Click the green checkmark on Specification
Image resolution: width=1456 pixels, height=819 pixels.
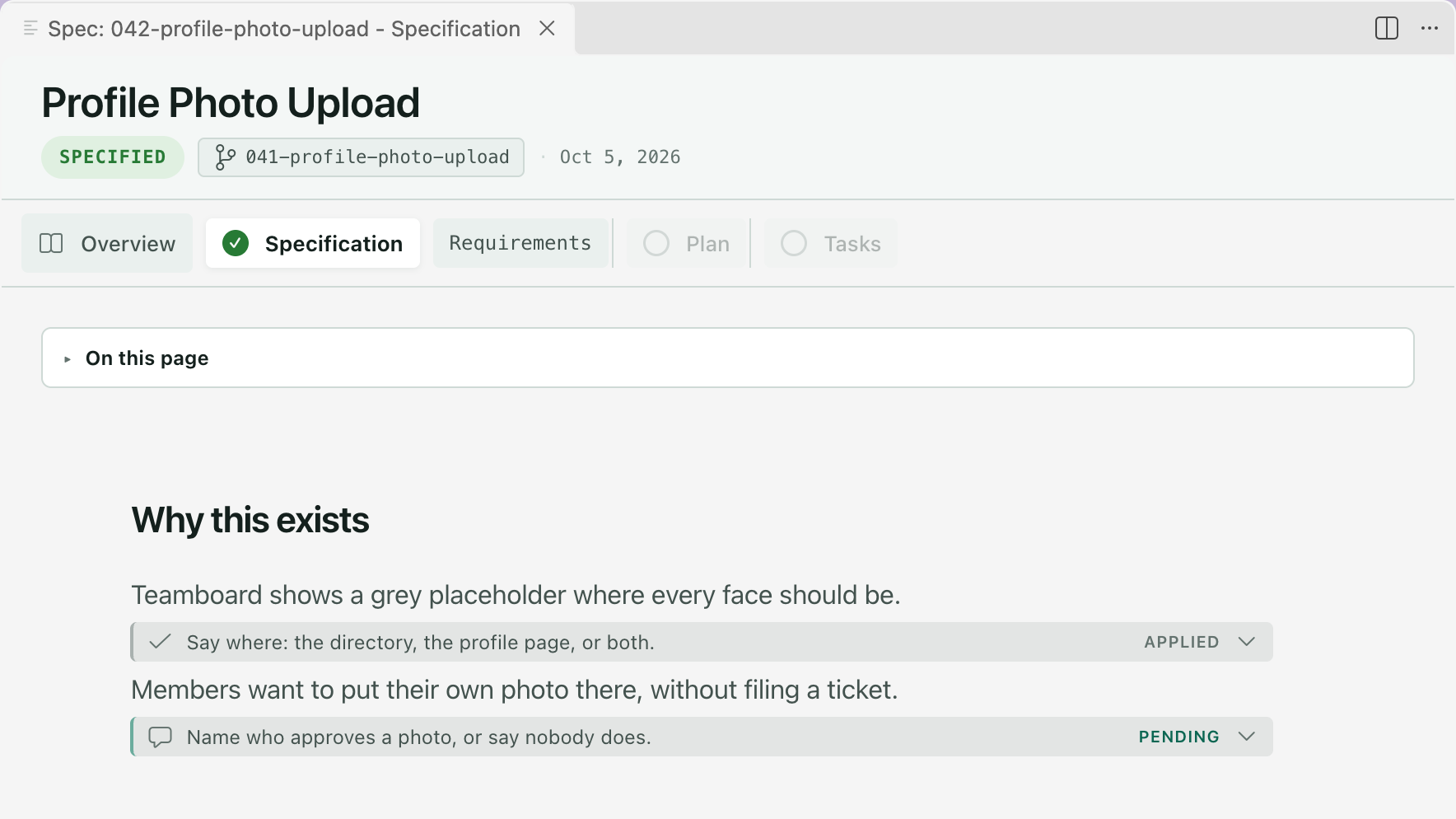pyautogui.click(x=236, y=243)
